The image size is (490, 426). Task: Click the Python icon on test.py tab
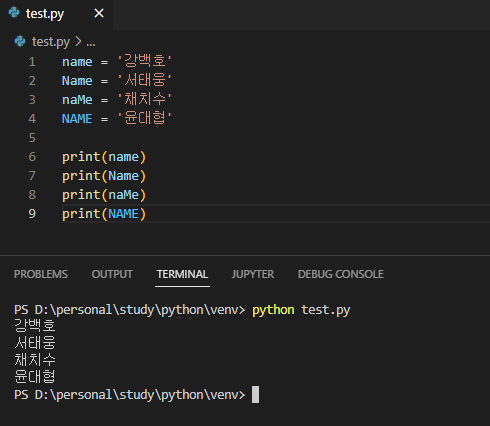(14, 12)
